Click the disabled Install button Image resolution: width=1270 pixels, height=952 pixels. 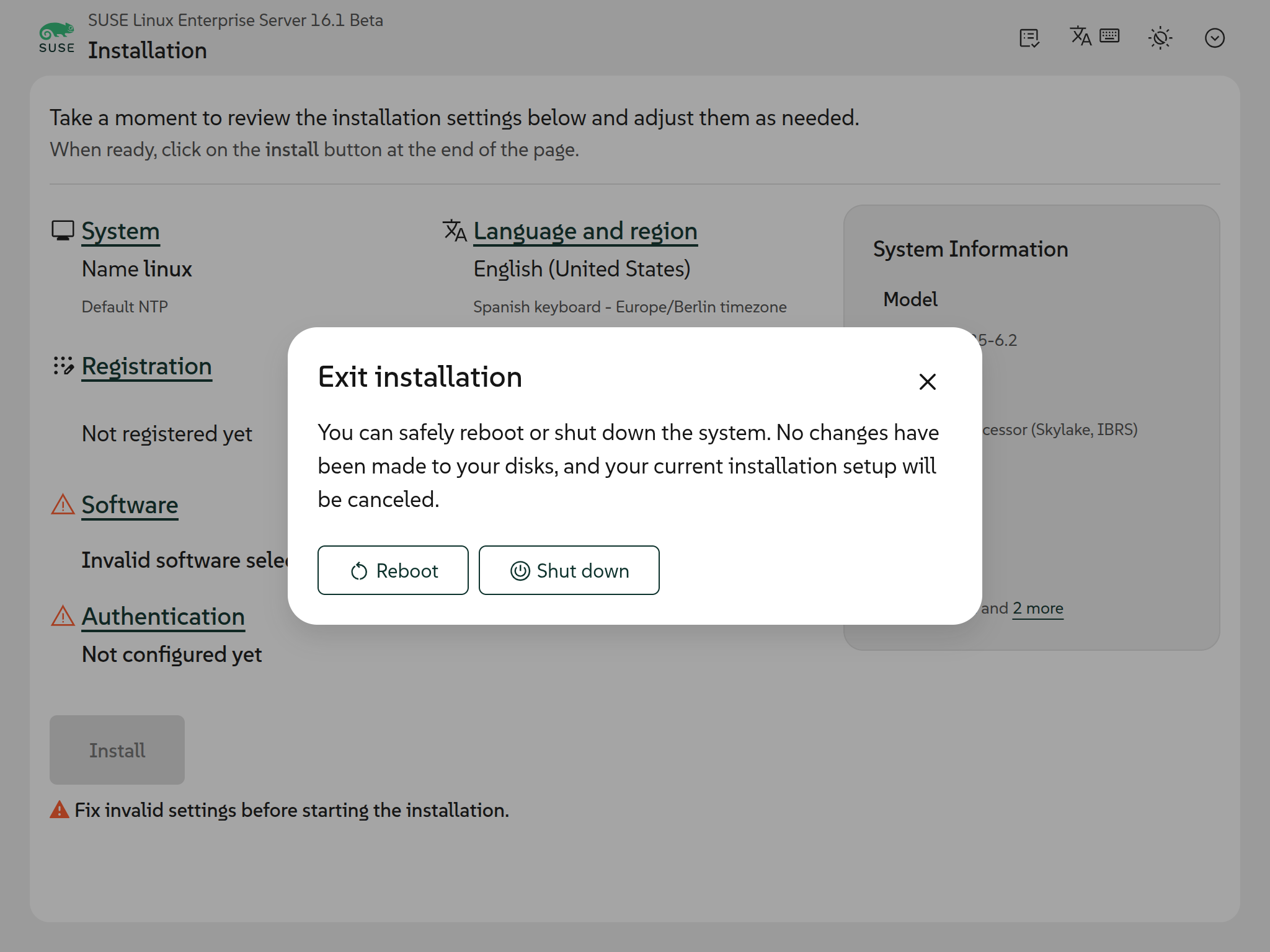117,750
